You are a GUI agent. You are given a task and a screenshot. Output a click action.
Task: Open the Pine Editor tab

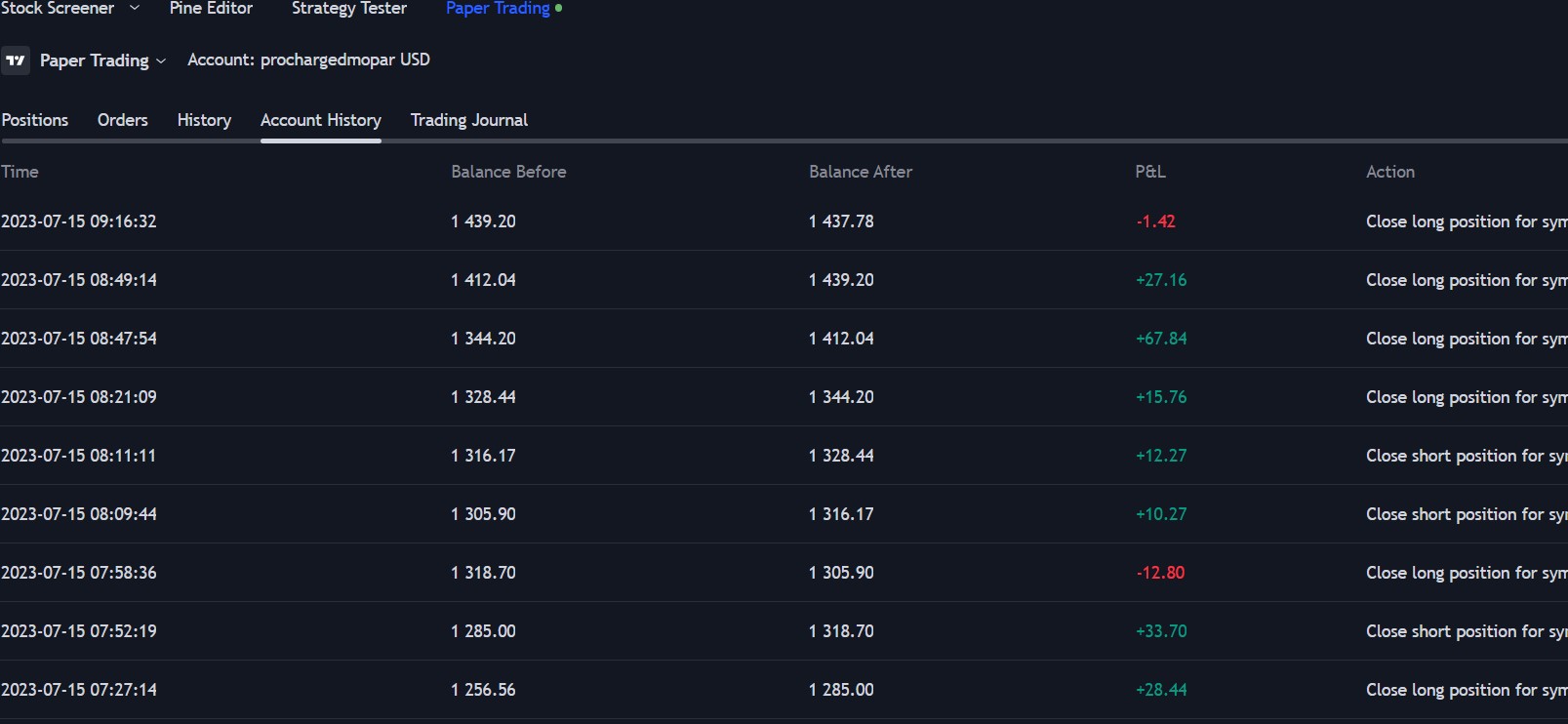pos(211,8)
